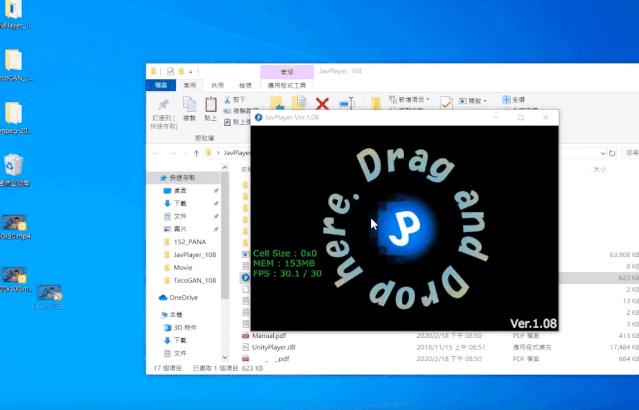
Task: Click navigation pane scroll-up arrow
Action: (225, 167)
